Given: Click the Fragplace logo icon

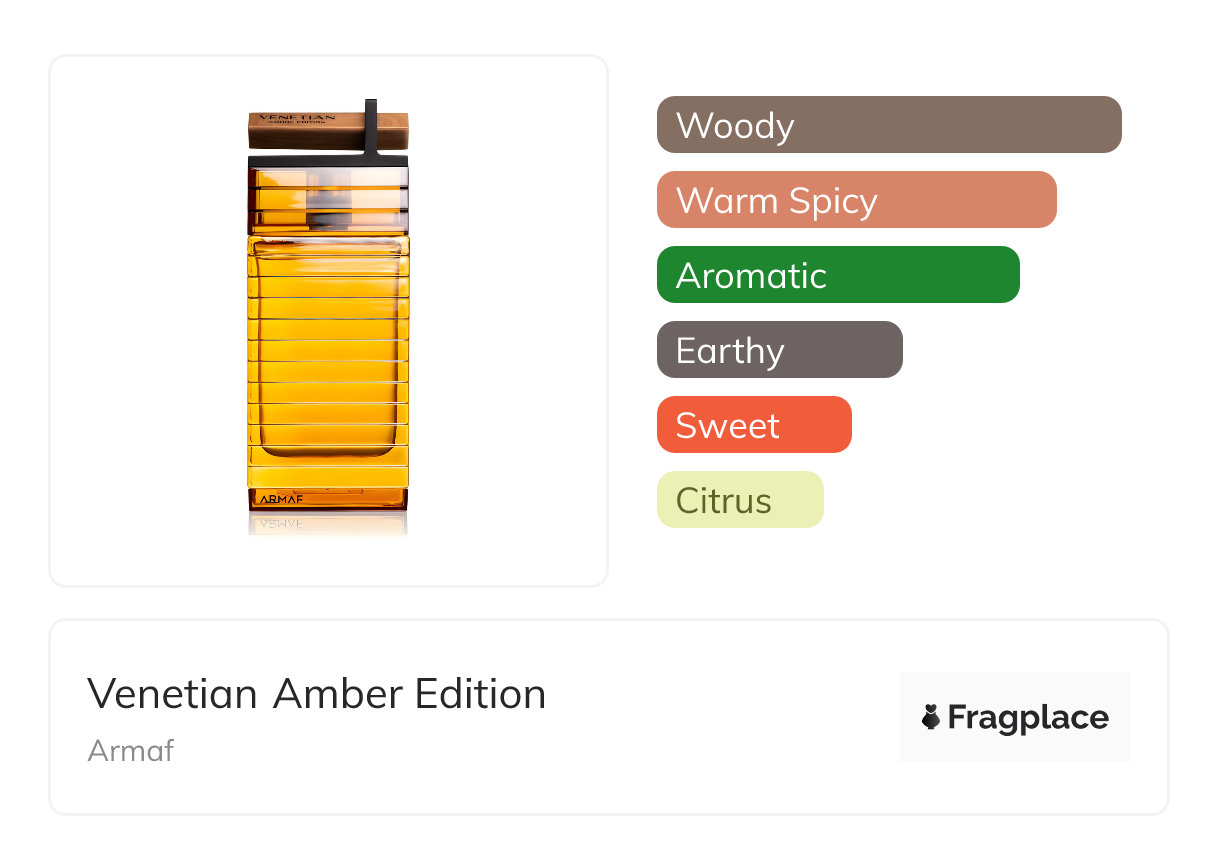Looking at the screenshot, I should coord(932,718).
